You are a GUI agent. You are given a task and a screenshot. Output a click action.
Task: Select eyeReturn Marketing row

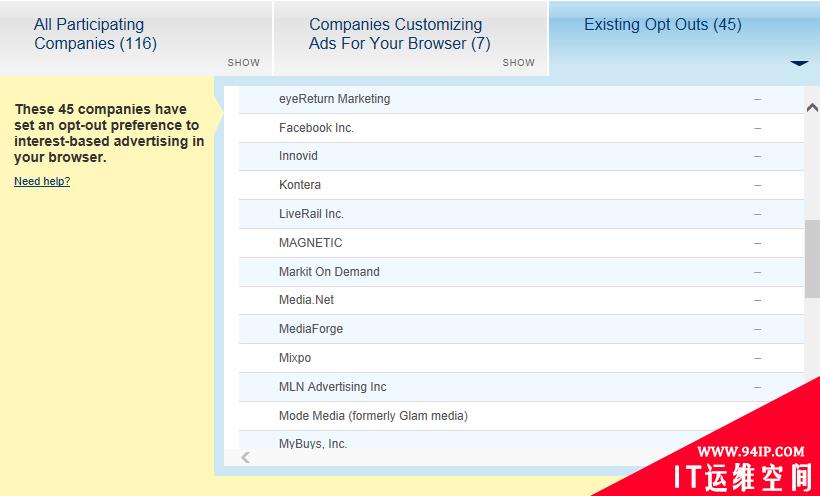(521, 99)
